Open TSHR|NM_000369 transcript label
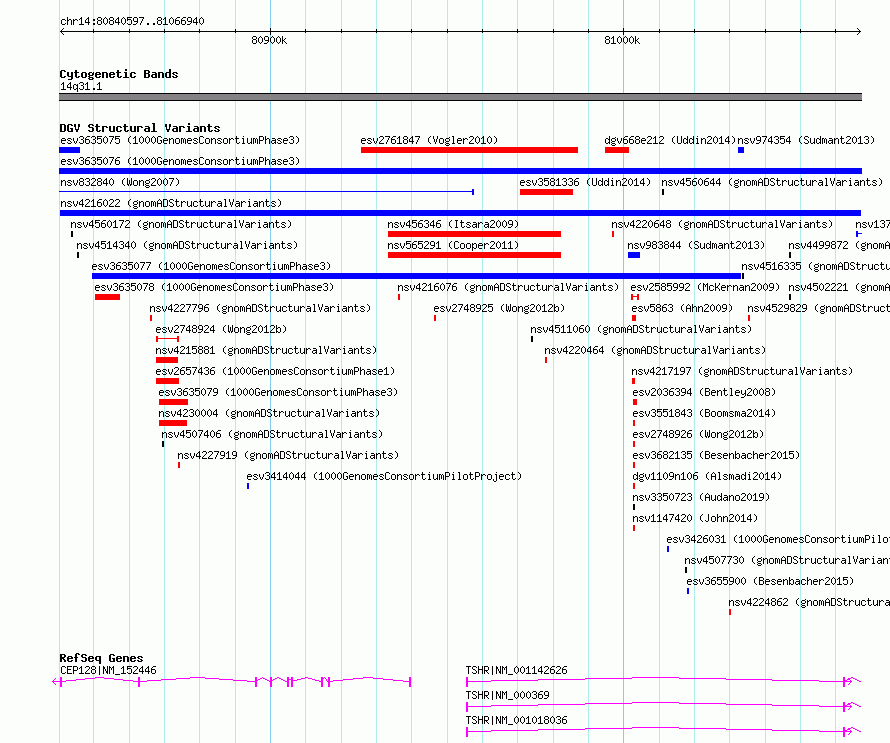Viewport: 890px width, 743px height. (507, 695)
